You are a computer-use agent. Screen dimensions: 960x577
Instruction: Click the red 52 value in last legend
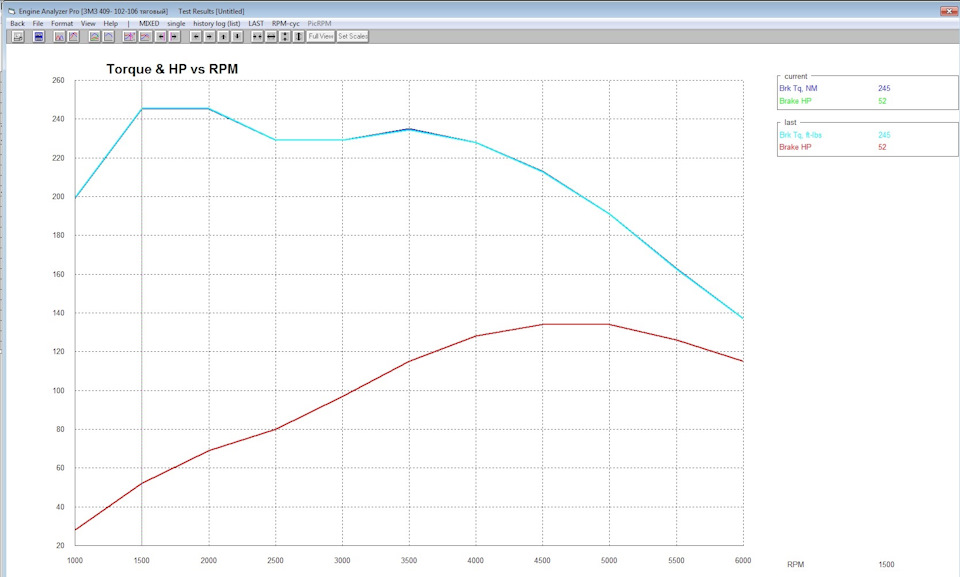pyautogui.click(x=882, y=147)
